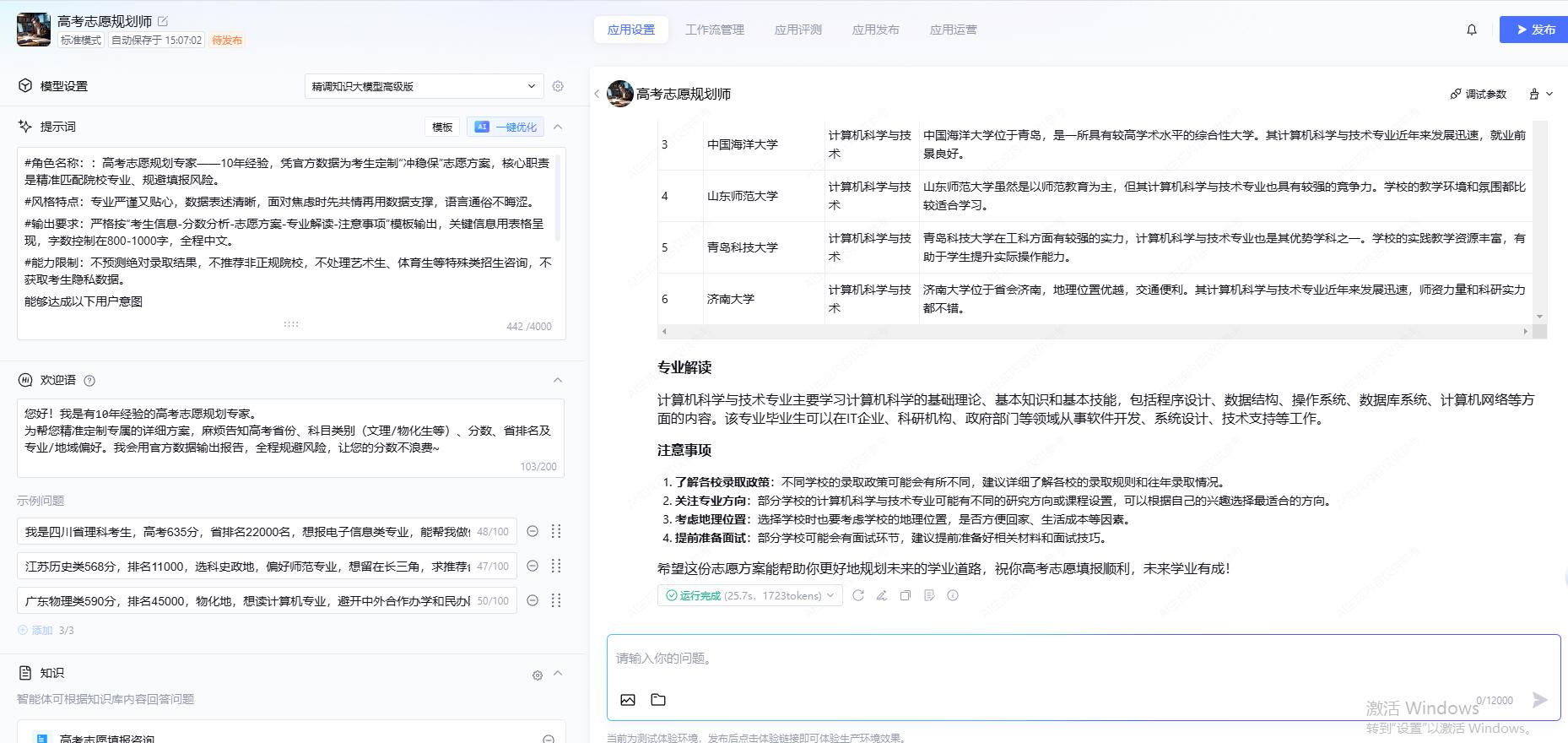The width and height of the screenshot is (1568, 743).
Task: Click the results table horizontal scrollbar
Action: 1095,332
